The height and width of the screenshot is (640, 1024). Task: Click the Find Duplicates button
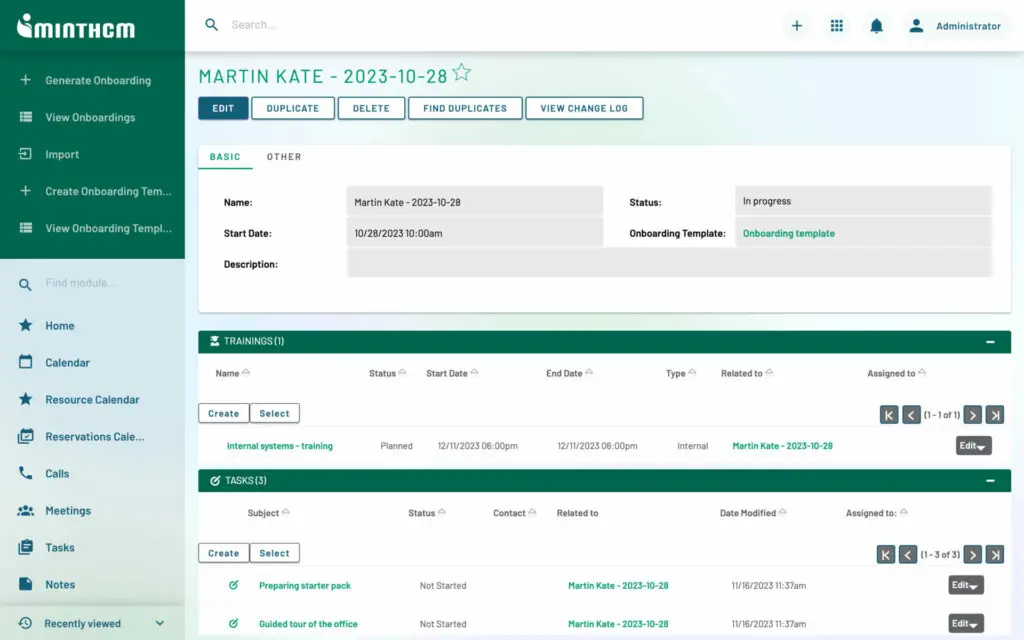tap(464, 107)
